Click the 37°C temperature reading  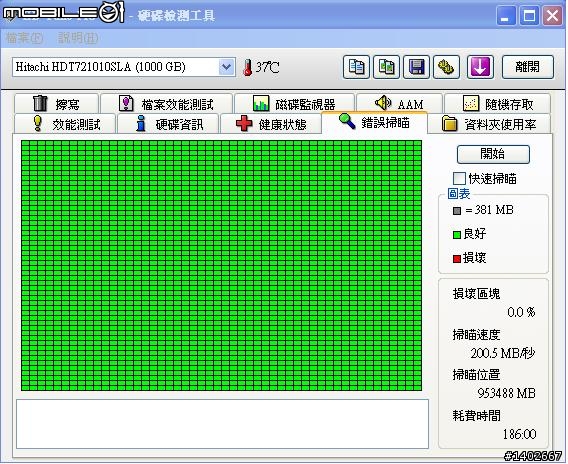267,67
